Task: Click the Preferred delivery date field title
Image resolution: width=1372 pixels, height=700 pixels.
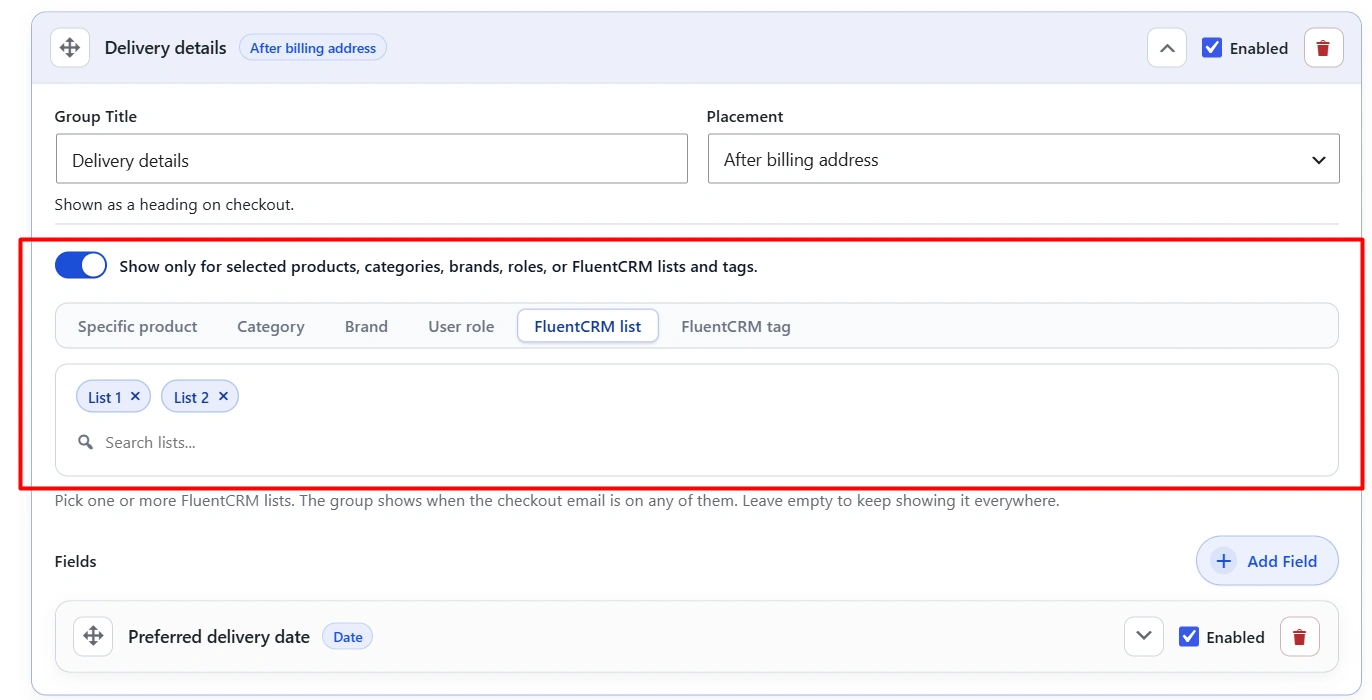Action: click(x=219, y=637)
